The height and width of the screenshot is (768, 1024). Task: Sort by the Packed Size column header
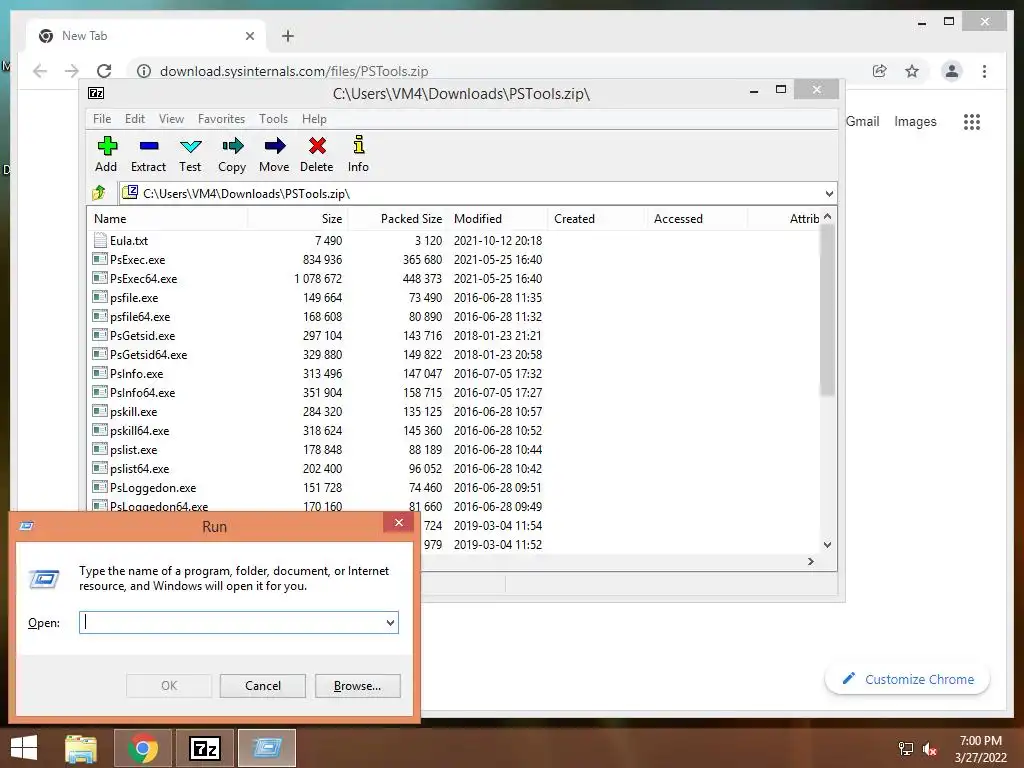coord(398,219)
